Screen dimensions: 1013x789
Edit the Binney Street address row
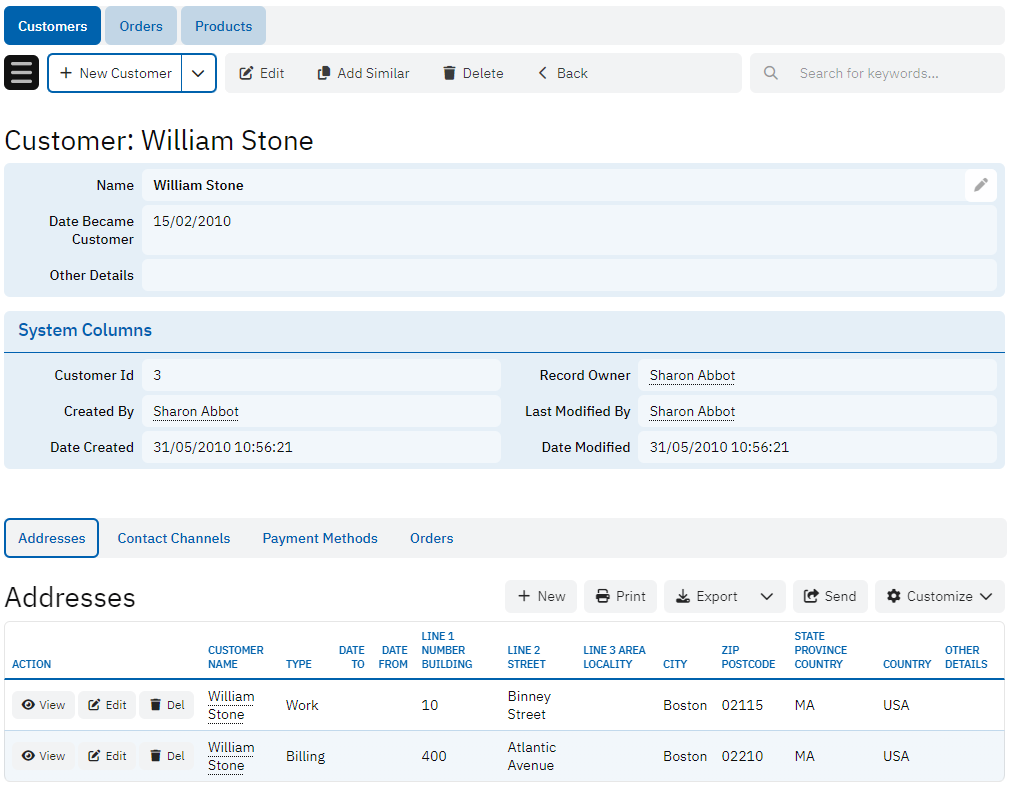107,705
